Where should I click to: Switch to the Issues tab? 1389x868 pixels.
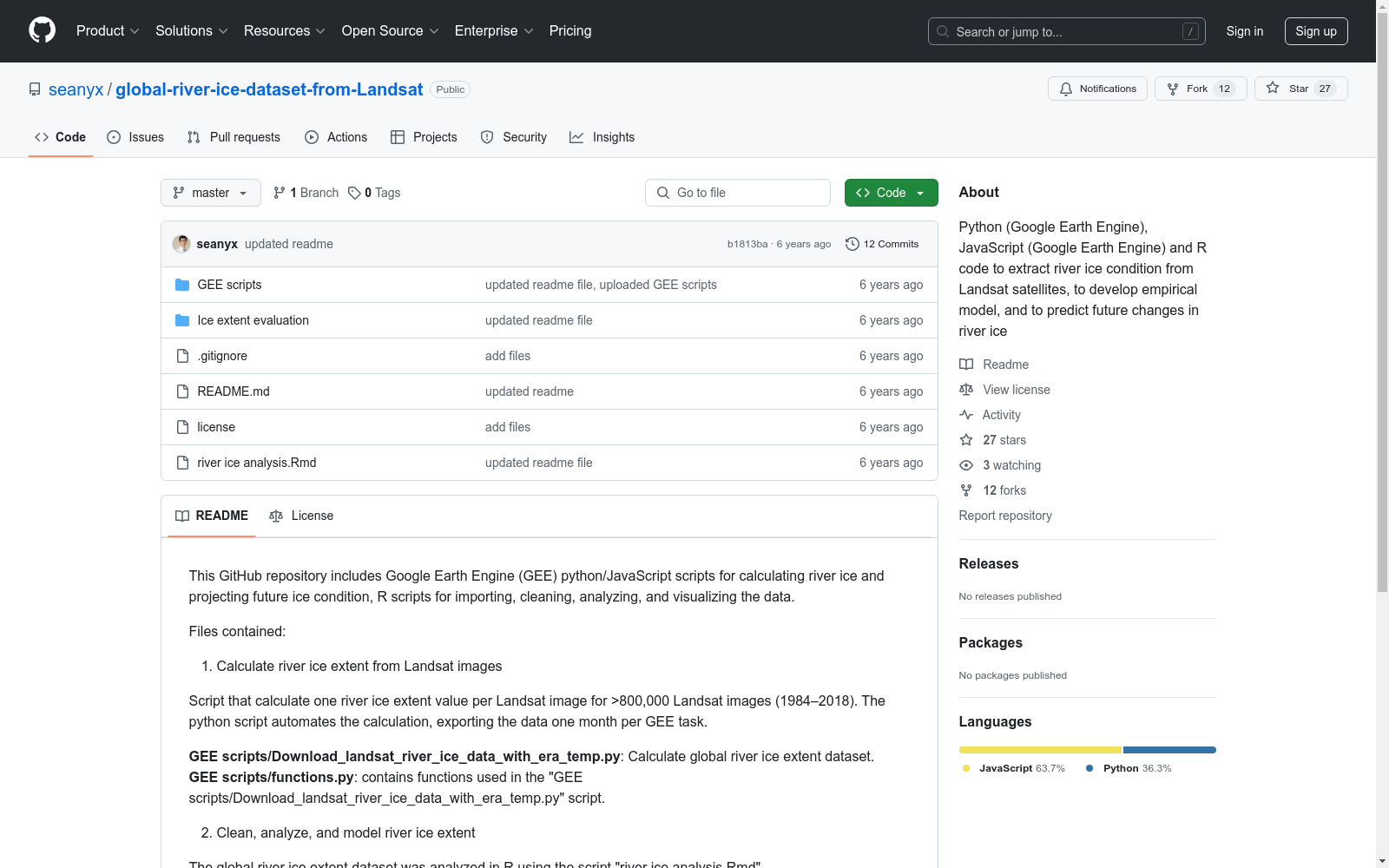pos(135,137)
